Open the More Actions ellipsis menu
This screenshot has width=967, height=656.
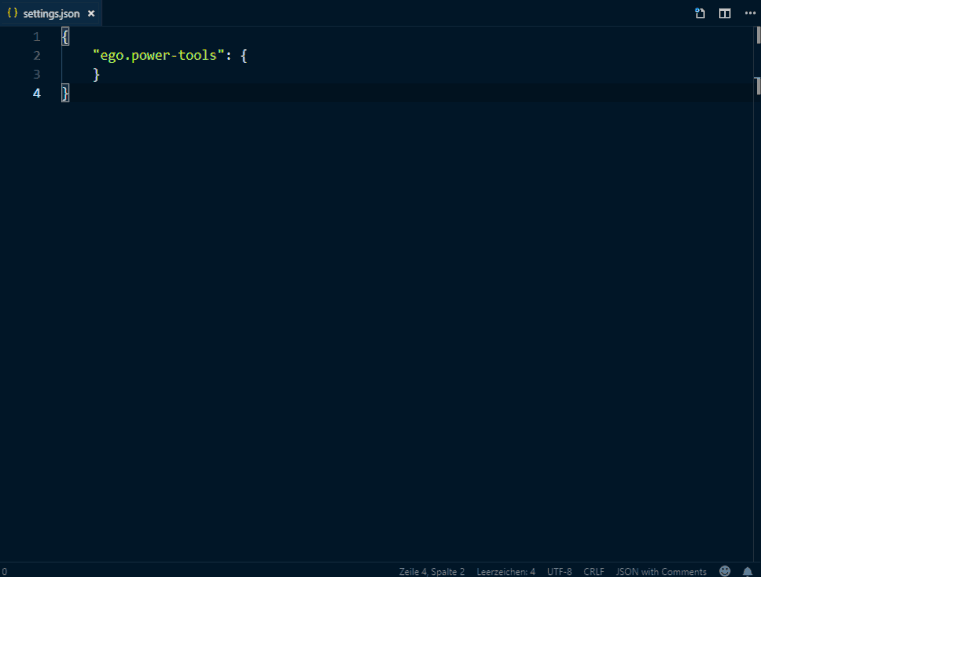pyautogui.click(x=750, y=13)
